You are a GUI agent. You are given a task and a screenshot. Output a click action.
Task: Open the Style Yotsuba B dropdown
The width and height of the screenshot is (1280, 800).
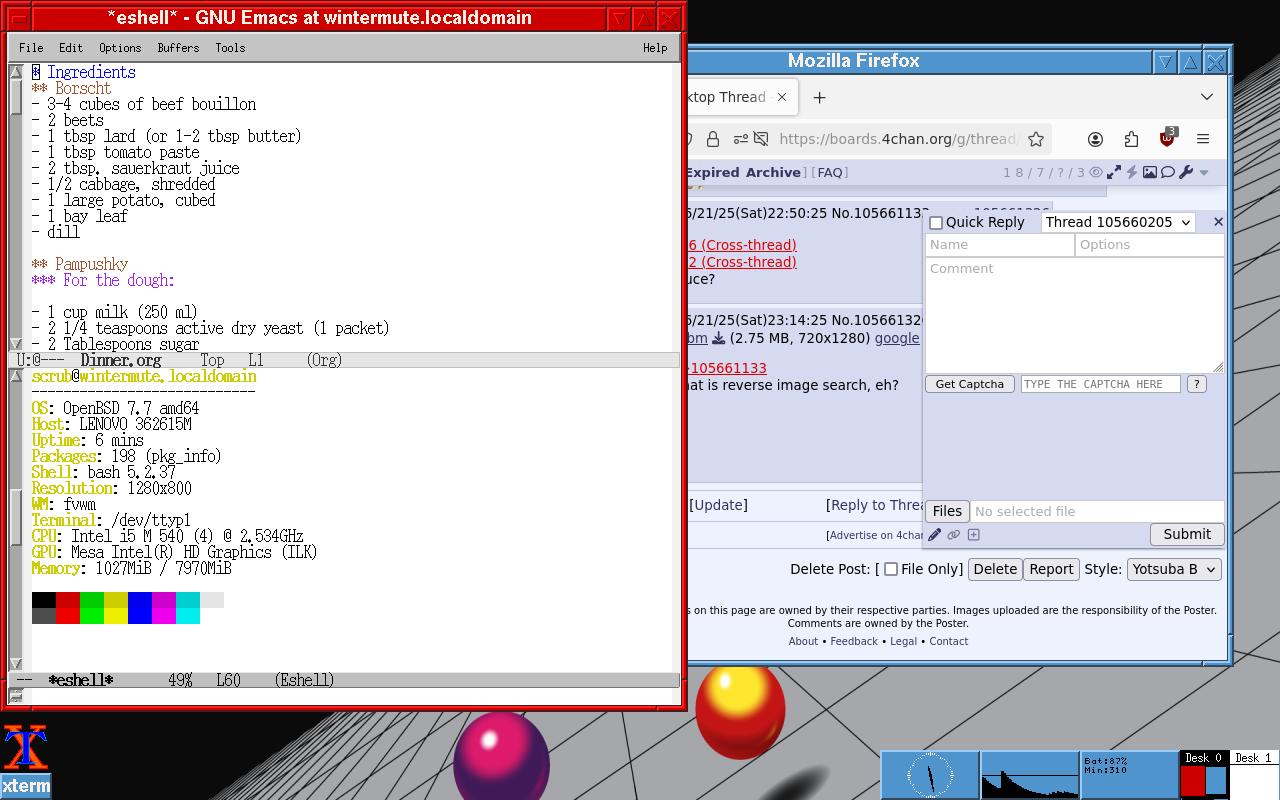1174,569
